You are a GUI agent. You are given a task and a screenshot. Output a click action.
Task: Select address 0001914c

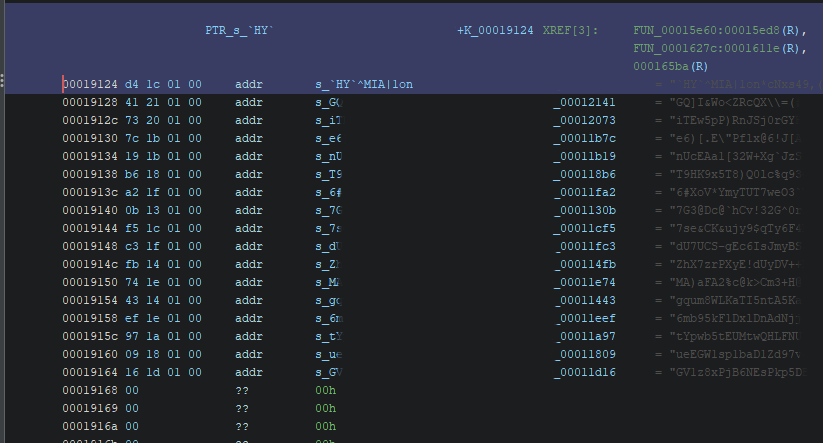pyautogui.click(x=90, y=265)
